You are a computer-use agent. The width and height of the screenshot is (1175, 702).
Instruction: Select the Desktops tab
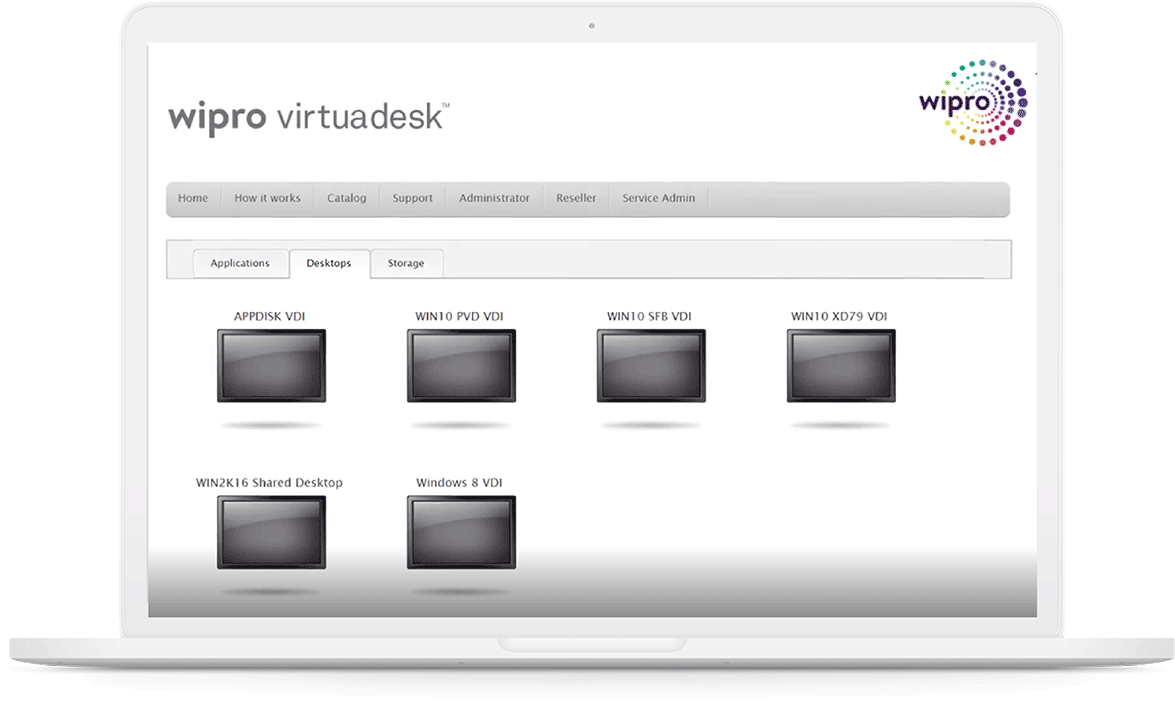point(329,264)
